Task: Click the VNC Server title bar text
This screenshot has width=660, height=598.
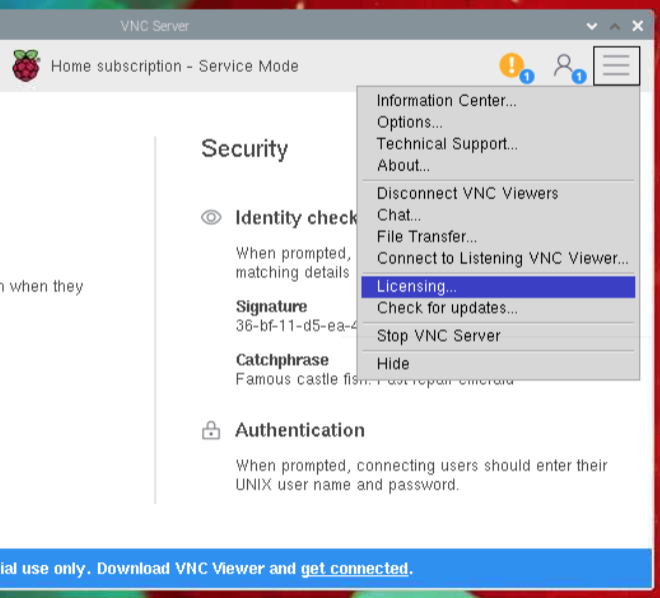Action: (154, 26)
